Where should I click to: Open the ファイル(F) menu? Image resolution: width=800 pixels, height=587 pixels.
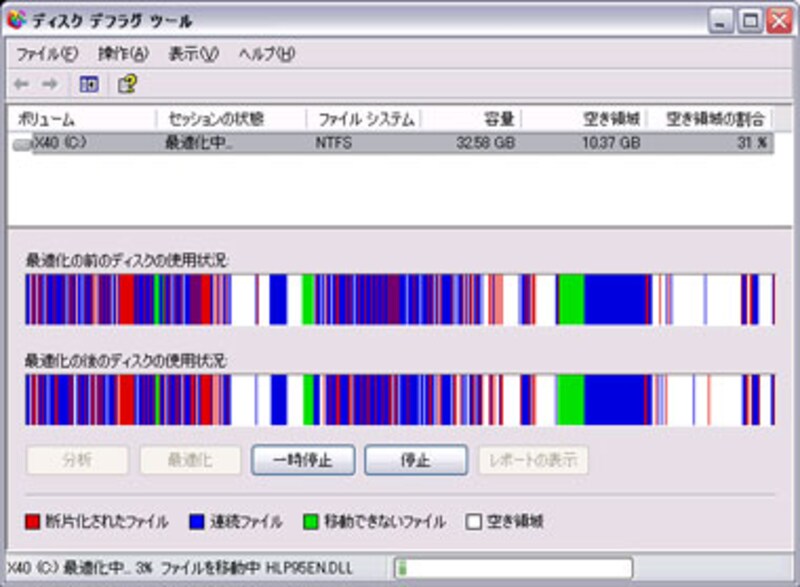(46, 54)
